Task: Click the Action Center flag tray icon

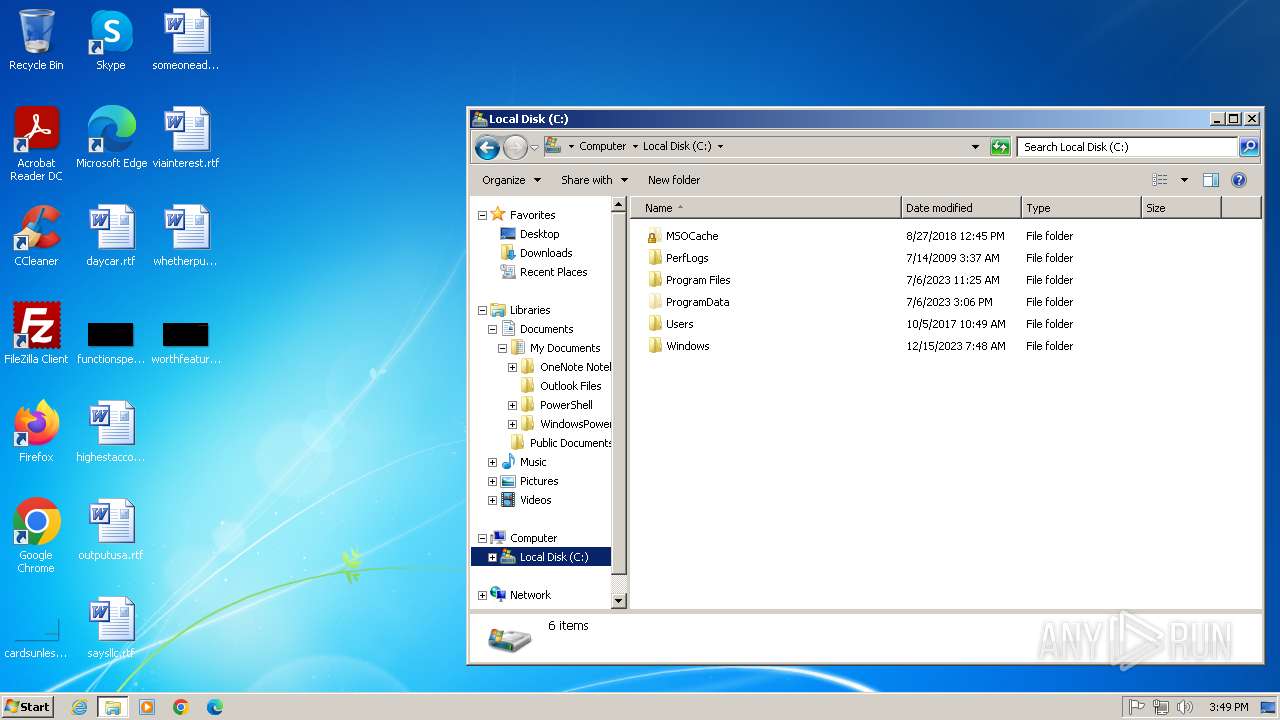Action: click(x=1136, y=707)
